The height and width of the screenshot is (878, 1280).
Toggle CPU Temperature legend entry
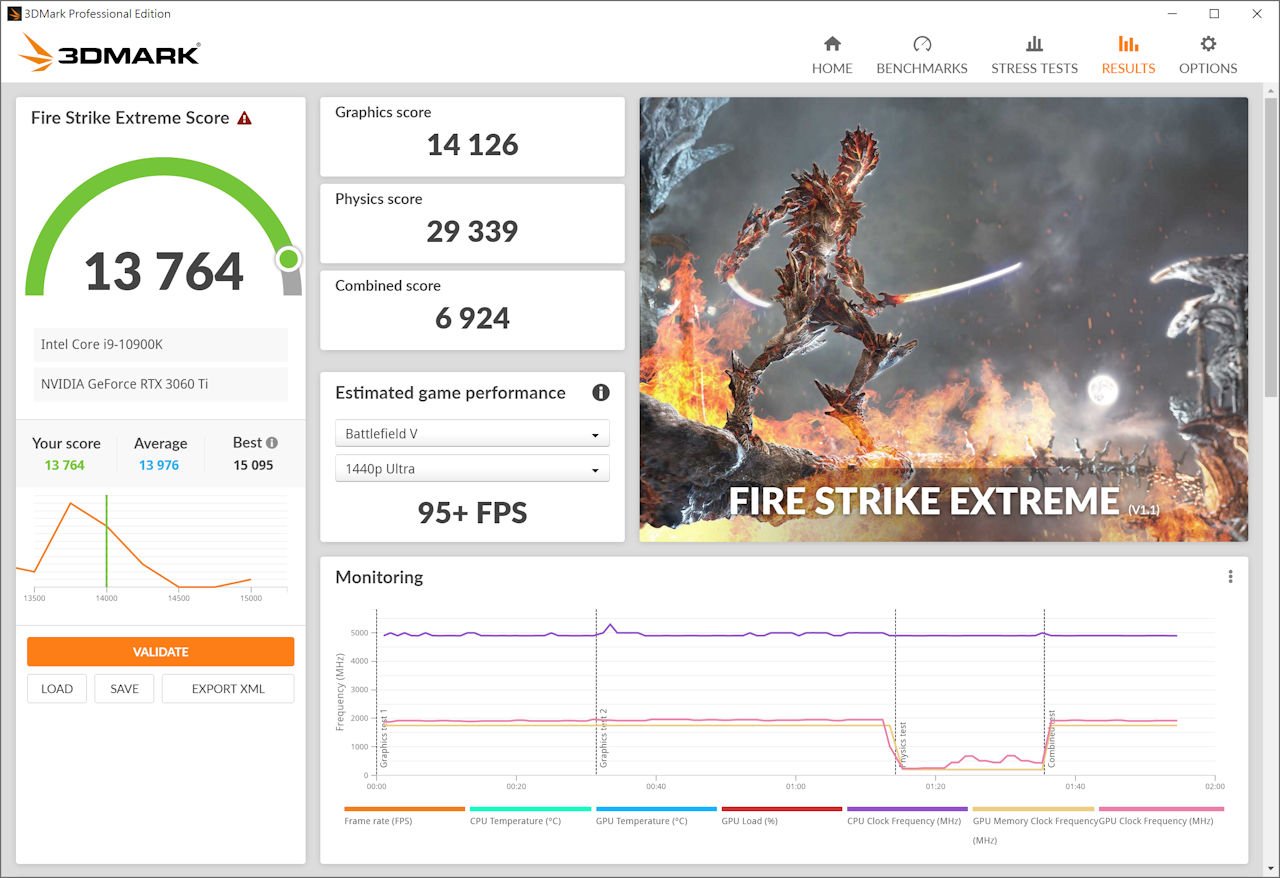[x=530, y=816]
